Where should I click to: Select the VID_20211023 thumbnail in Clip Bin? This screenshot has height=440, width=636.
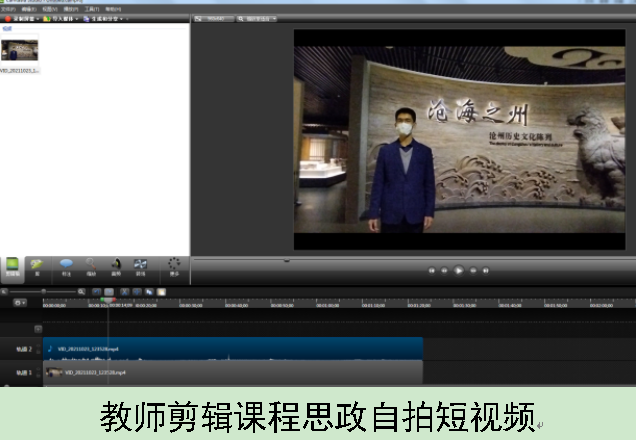point(20,51)
